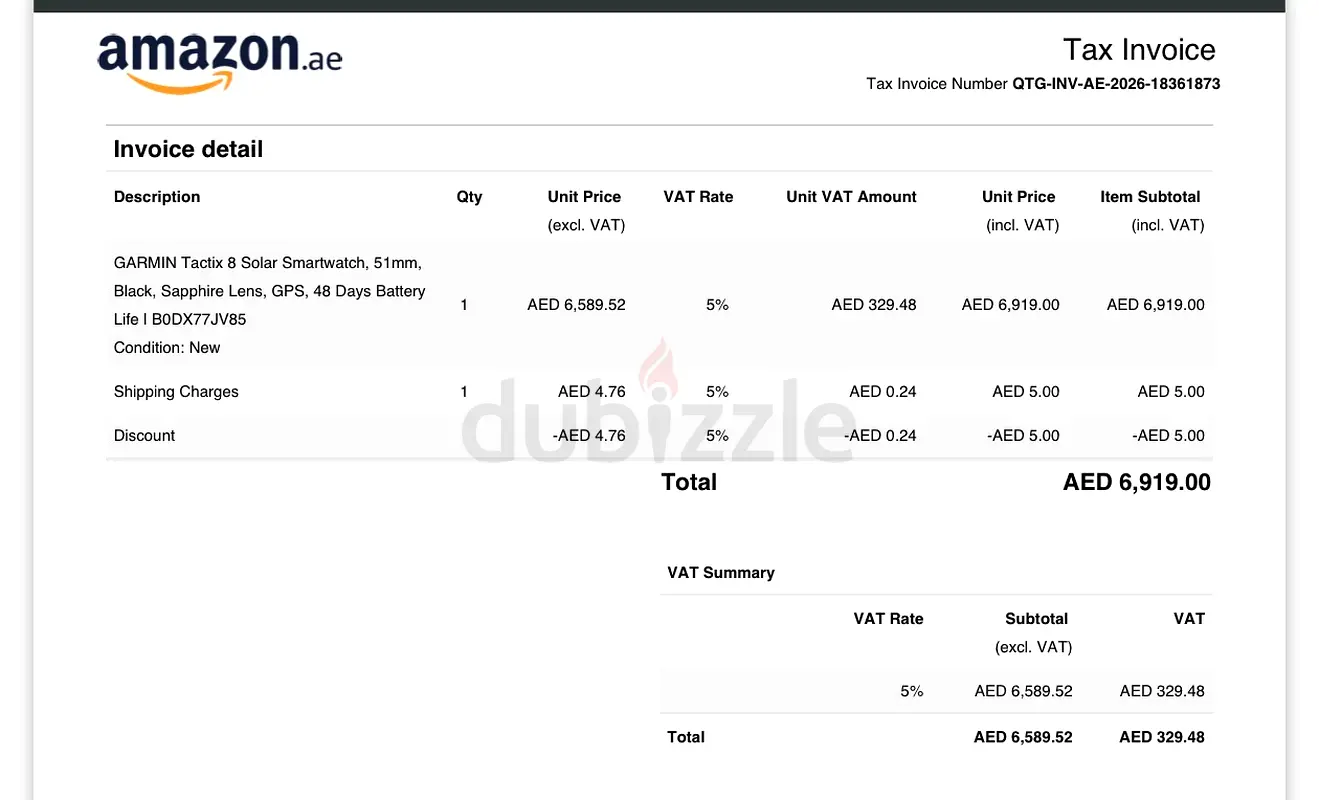Select discount amount -AED 4.76
Image resolution: width=1319 pixels, height=800 pixels.
[x=589, y=436]
